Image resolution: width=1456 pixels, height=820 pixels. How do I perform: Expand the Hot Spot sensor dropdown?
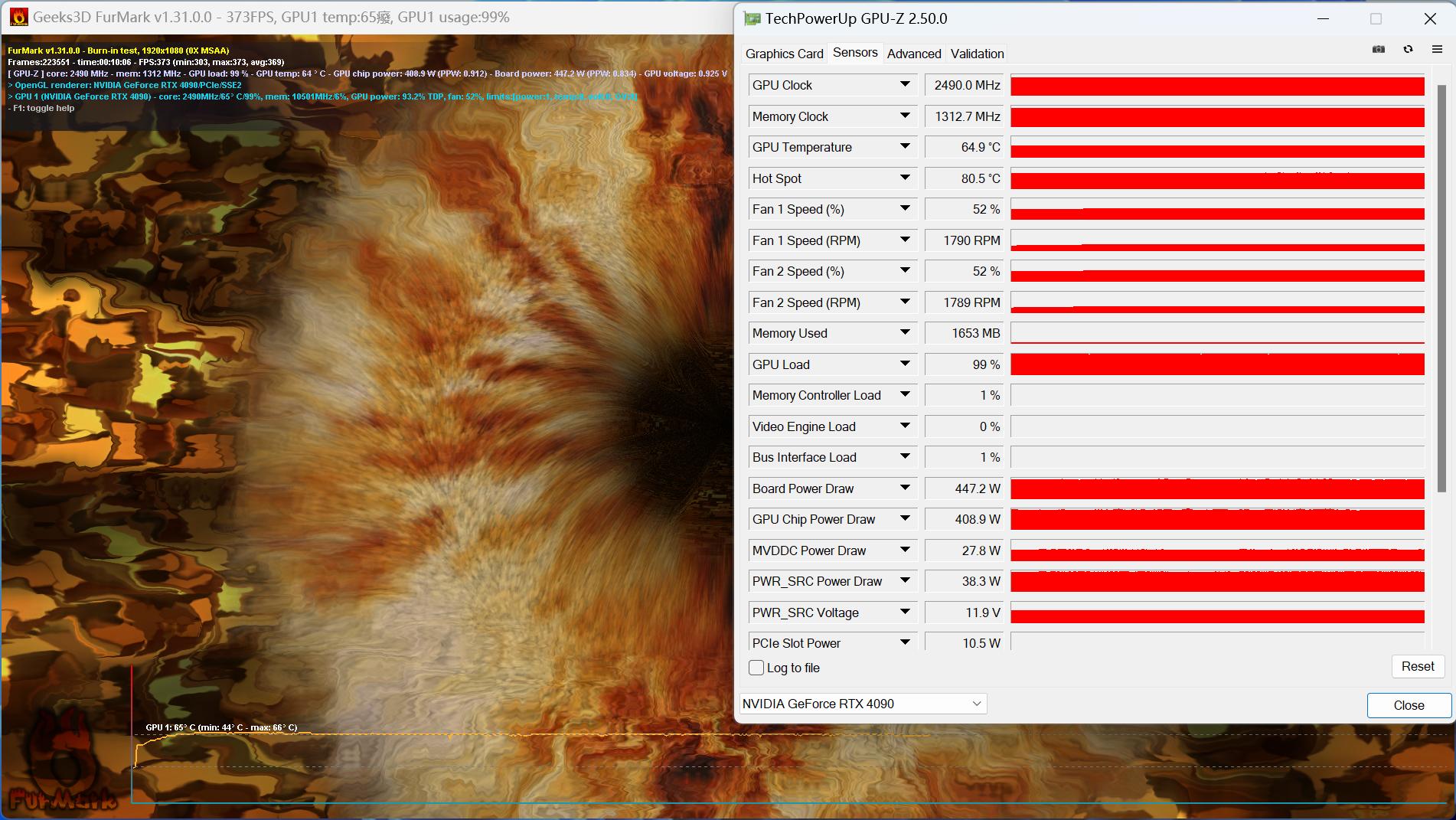(905, 178)
